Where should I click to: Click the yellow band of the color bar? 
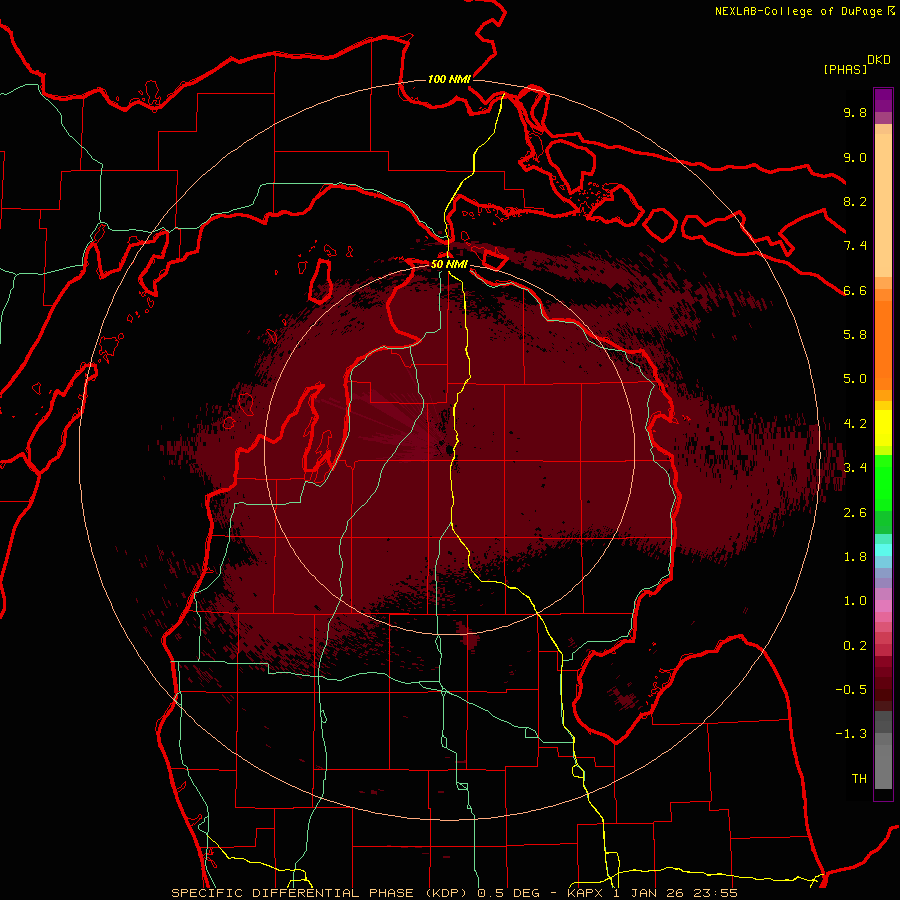click(883, 428)
